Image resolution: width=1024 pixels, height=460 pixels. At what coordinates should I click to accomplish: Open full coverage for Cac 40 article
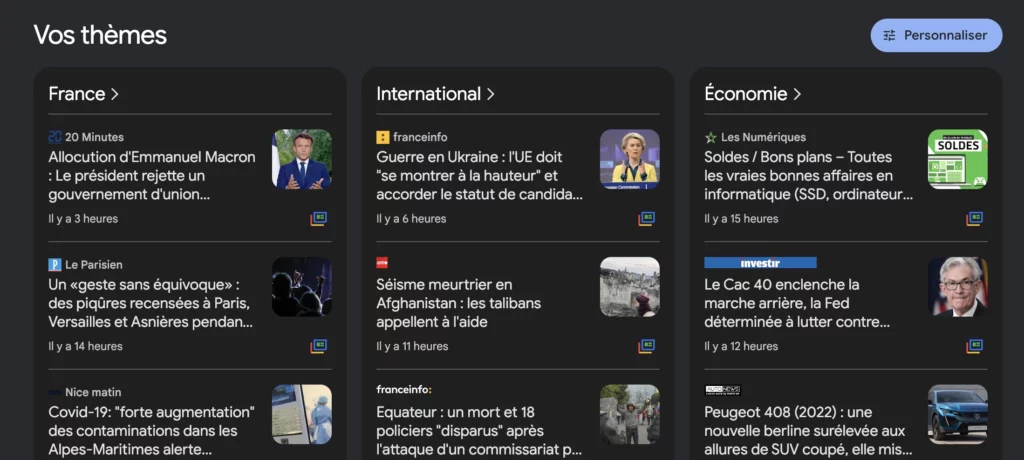pyautogui.click(x=974, y=346)
